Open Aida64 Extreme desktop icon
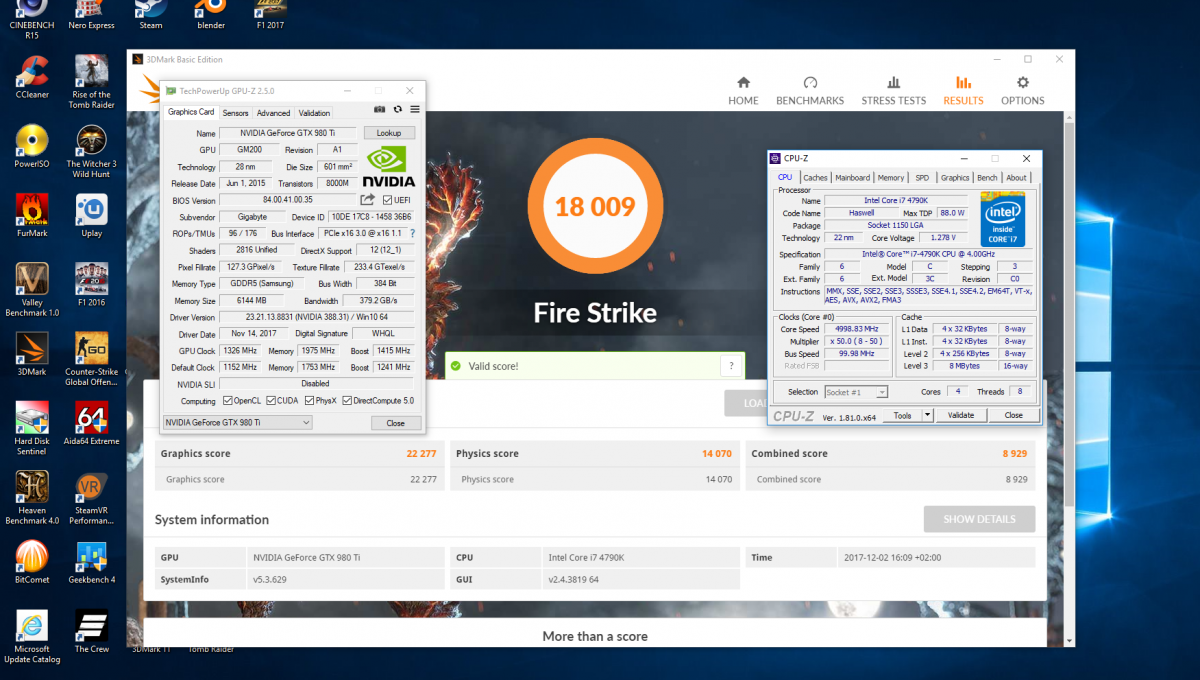 (x=92, y=424)
